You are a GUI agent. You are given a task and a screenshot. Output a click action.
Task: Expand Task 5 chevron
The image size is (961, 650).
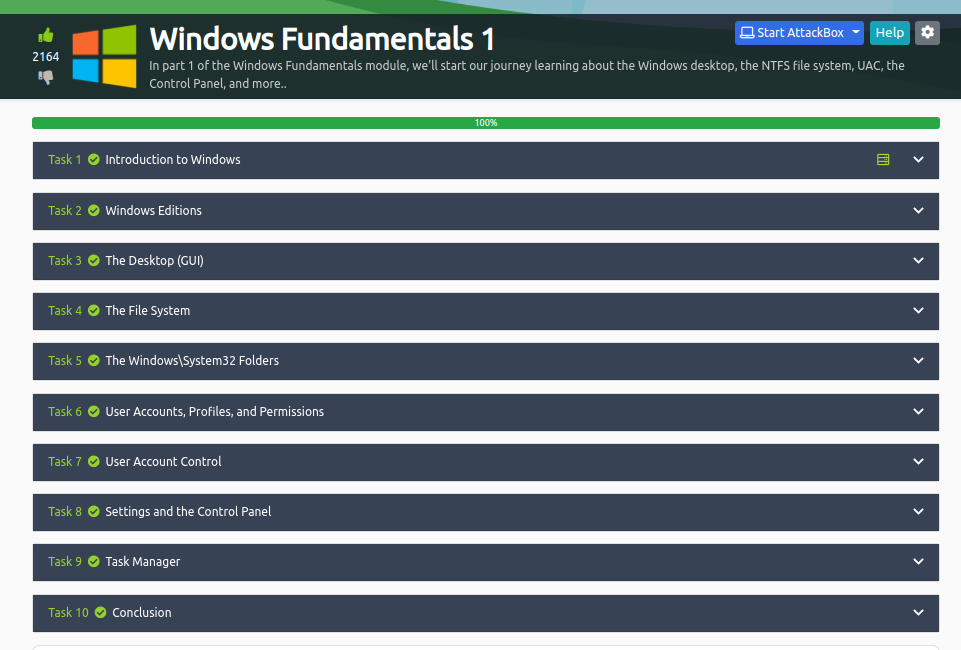918,361
